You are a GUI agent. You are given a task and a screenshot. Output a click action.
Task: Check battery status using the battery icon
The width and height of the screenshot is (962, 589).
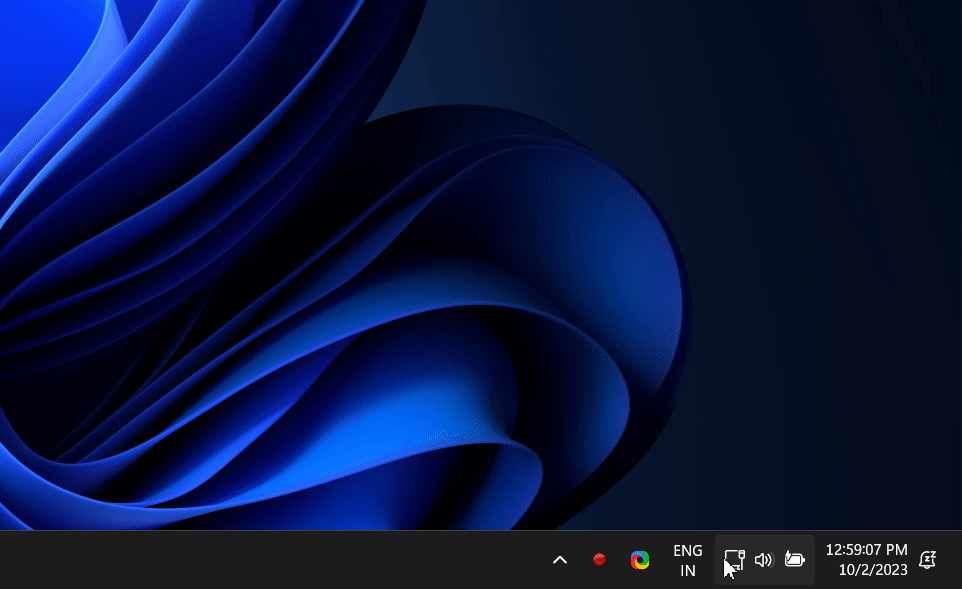[794, 560]
